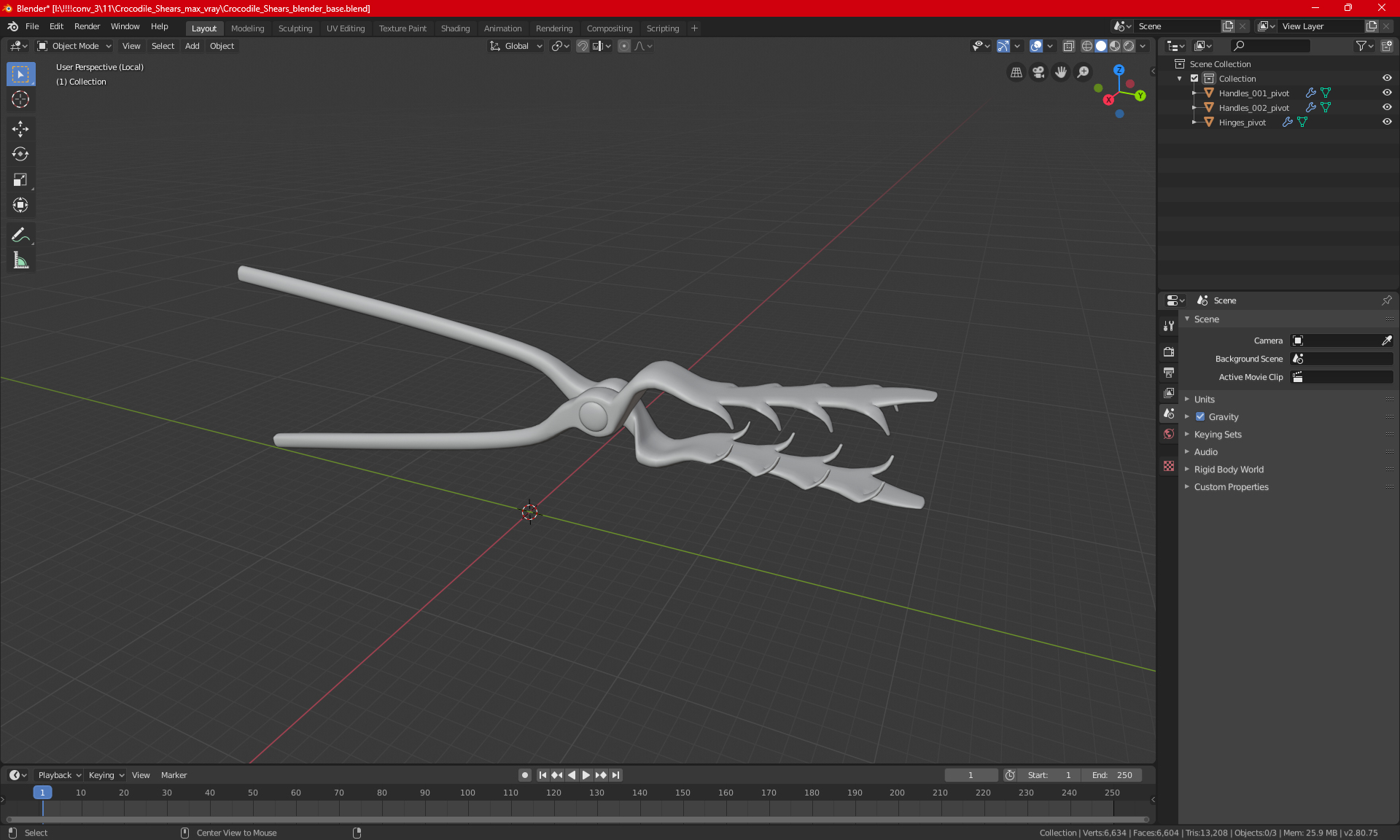Uncheck the Collection exclude checkbox
Screen dimensions: 1400x840
pyautogui.click(x=1194, y=78)
